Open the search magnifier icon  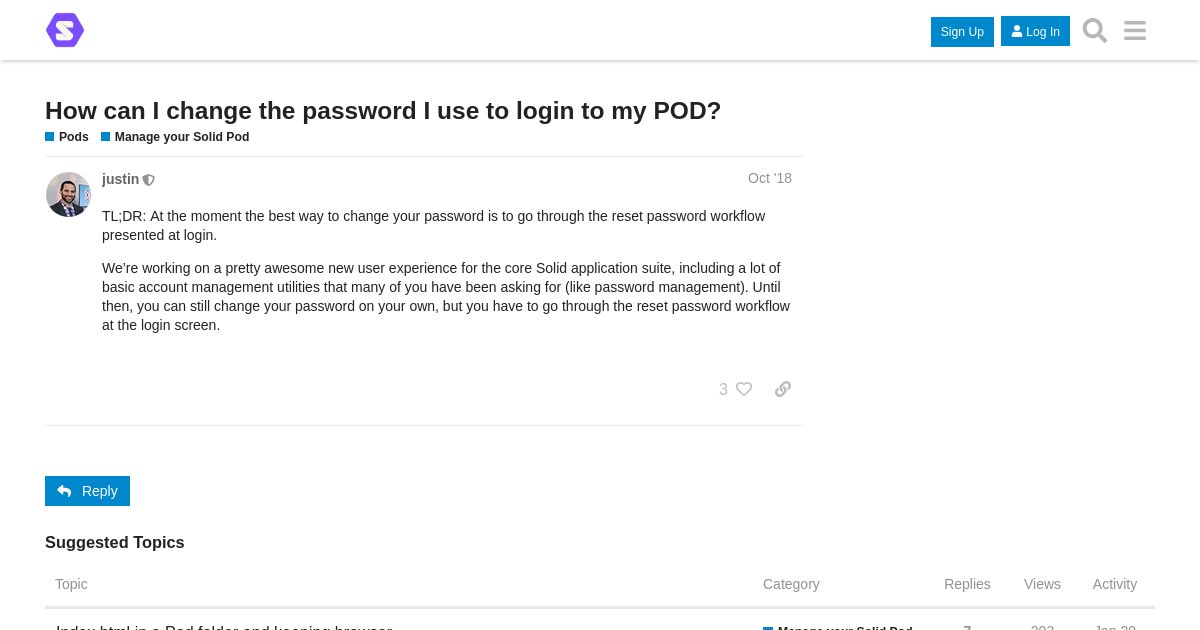coord(1095,31)
